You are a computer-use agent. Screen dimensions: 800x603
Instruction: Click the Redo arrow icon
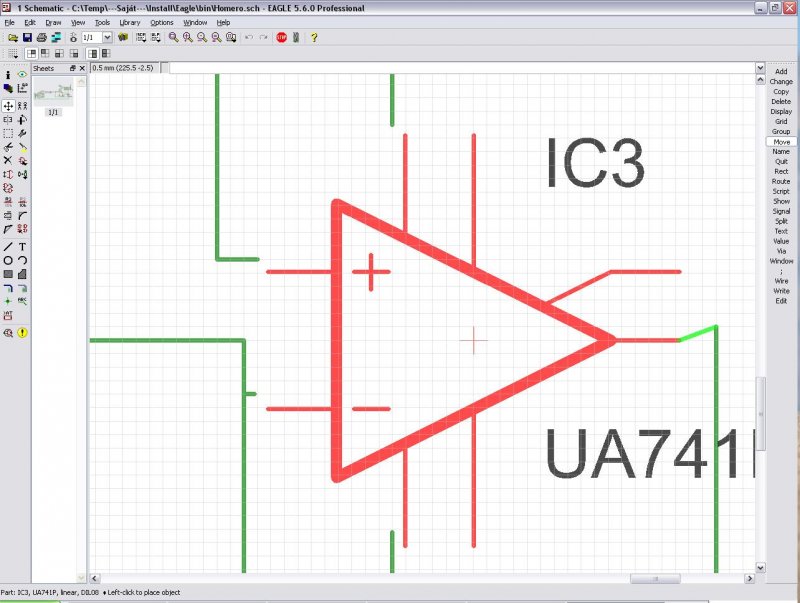click(x=263, y=37)
